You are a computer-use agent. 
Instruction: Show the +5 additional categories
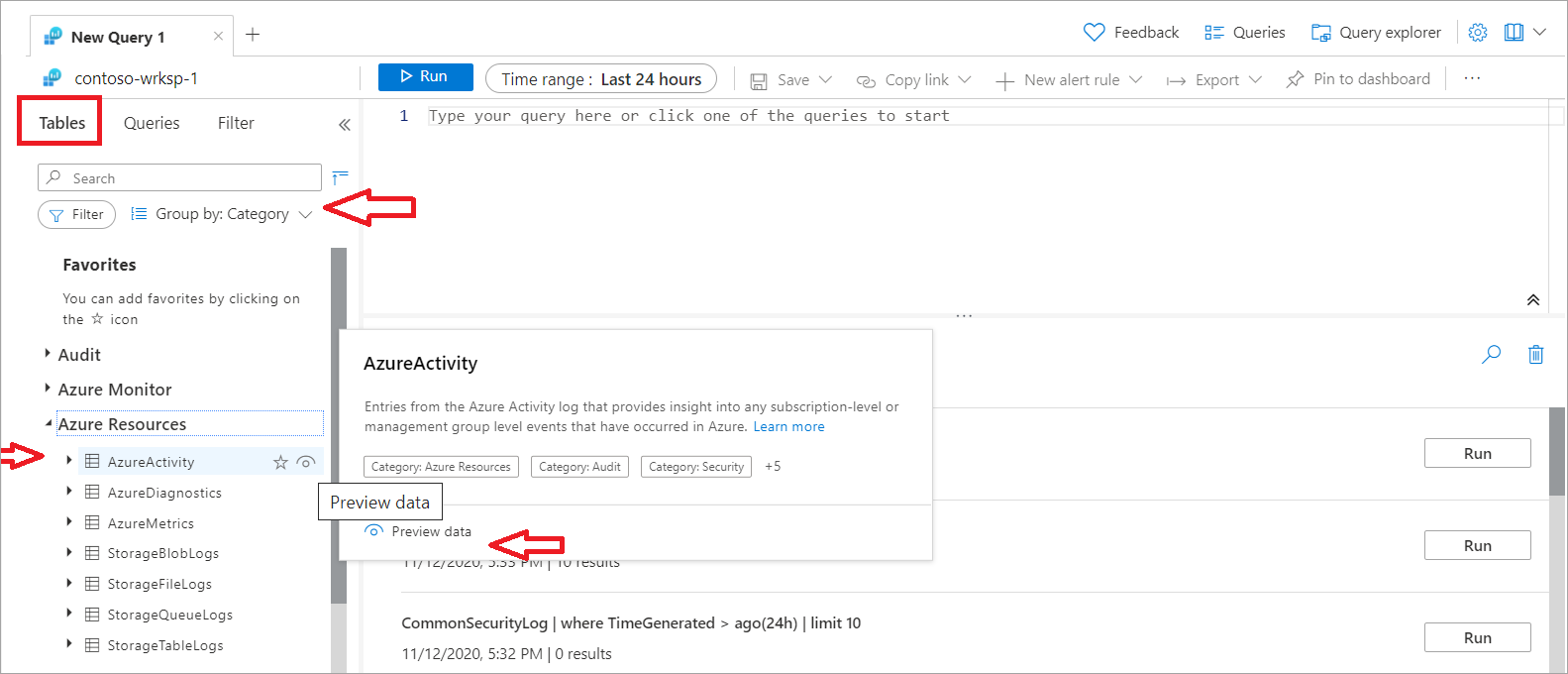click(773, 466)
